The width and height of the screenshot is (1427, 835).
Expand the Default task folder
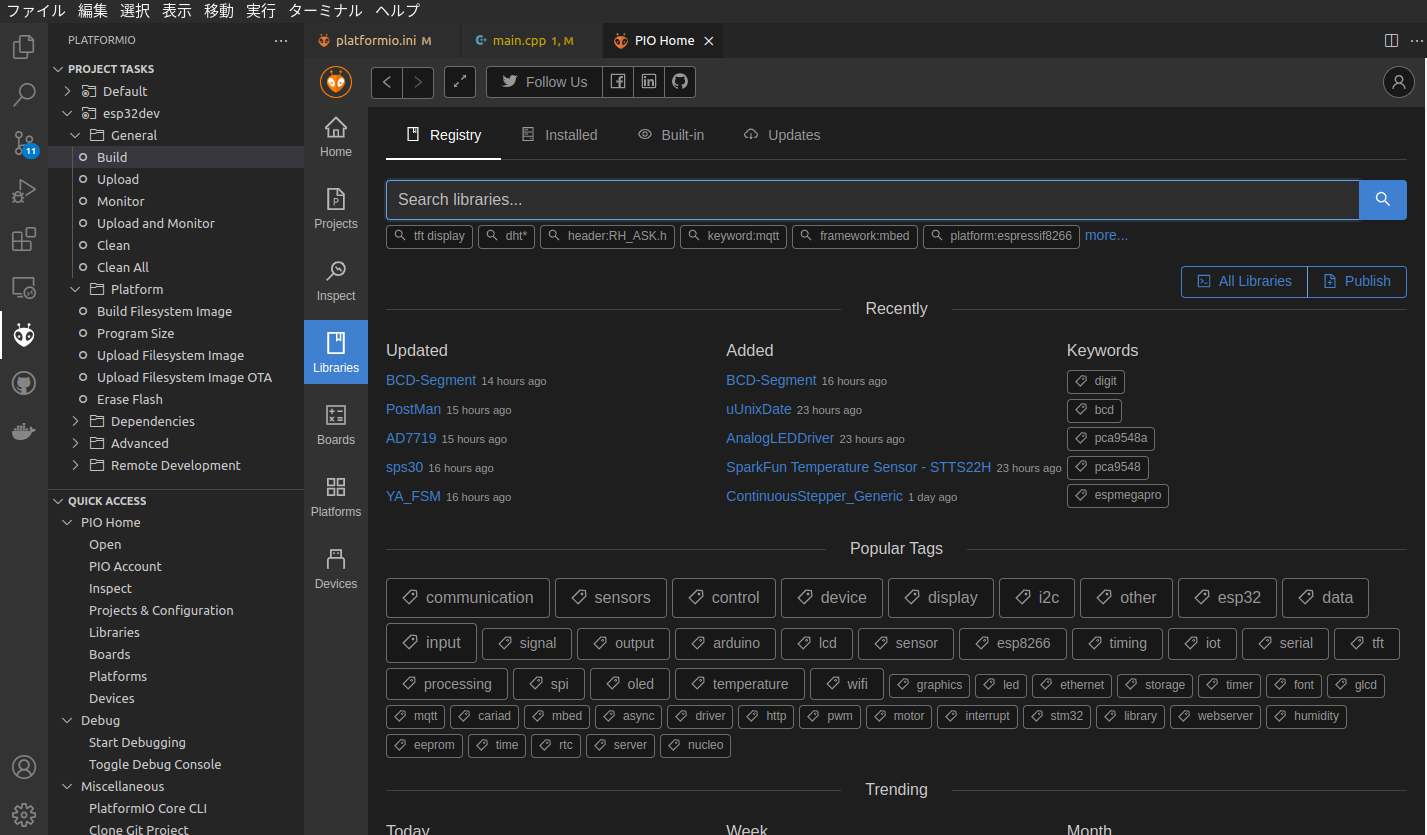(x=67, y=91)
